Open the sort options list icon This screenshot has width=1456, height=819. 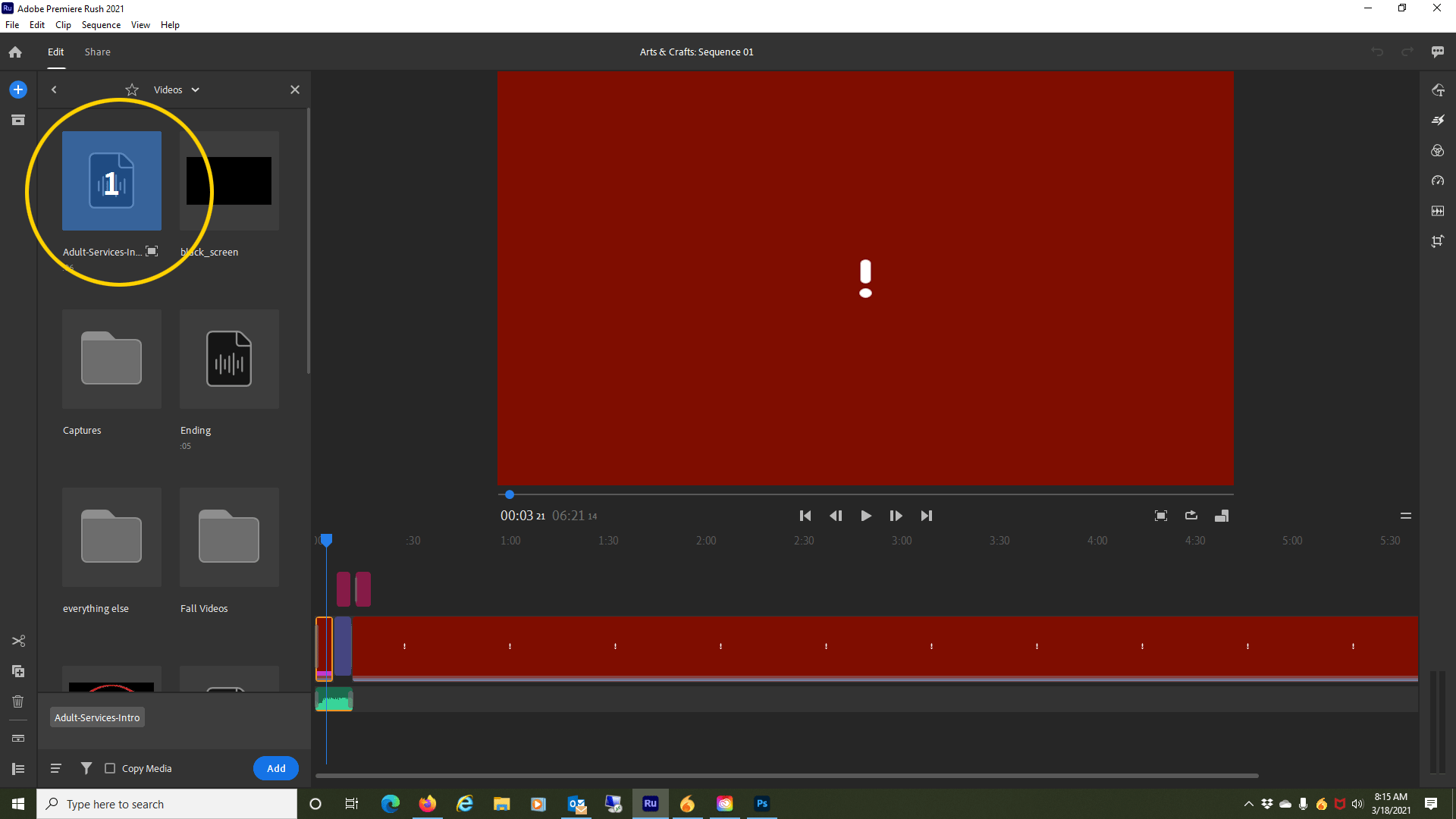[55, 768]
